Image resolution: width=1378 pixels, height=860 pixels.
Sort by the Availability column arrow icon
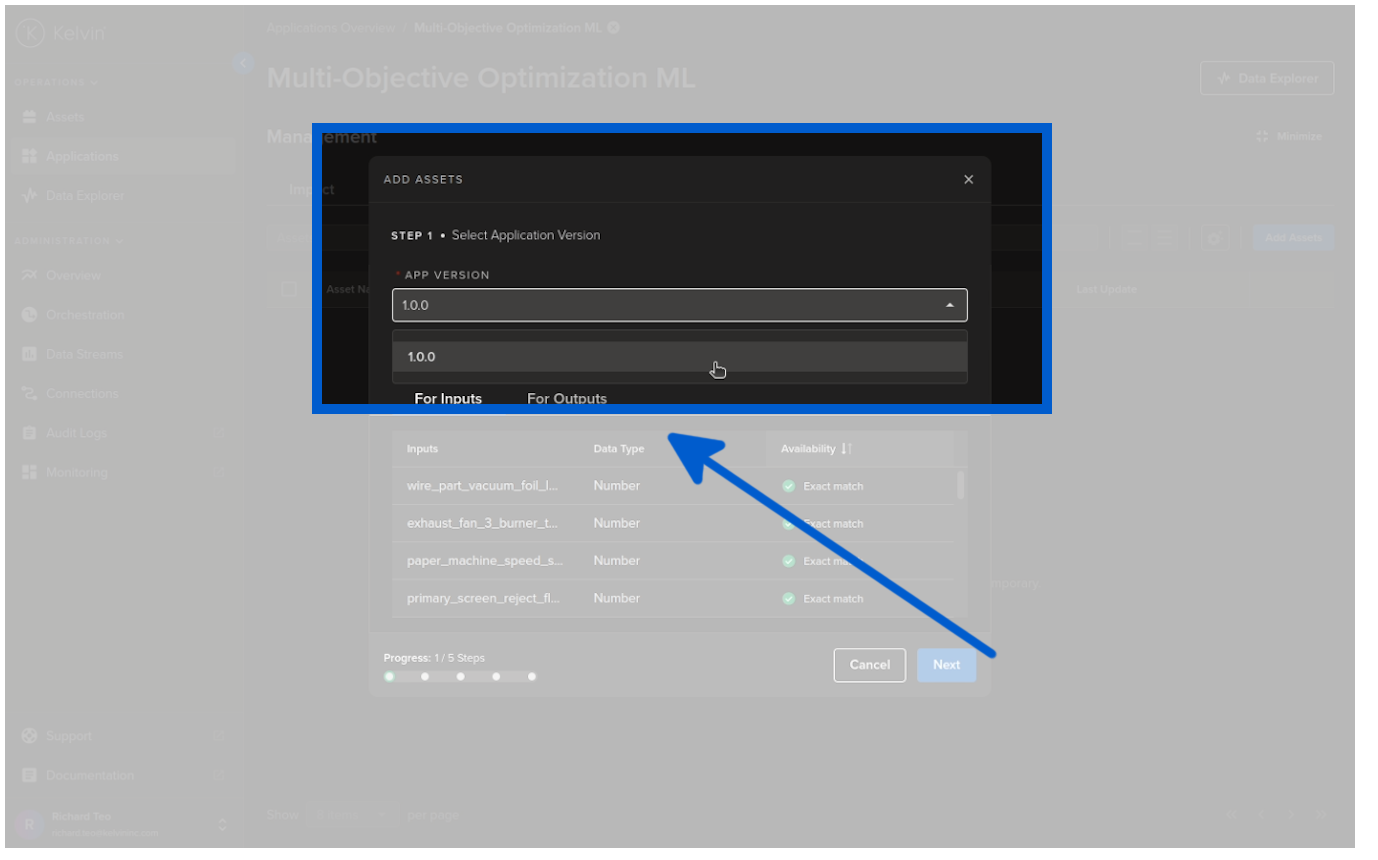[846, 449]
